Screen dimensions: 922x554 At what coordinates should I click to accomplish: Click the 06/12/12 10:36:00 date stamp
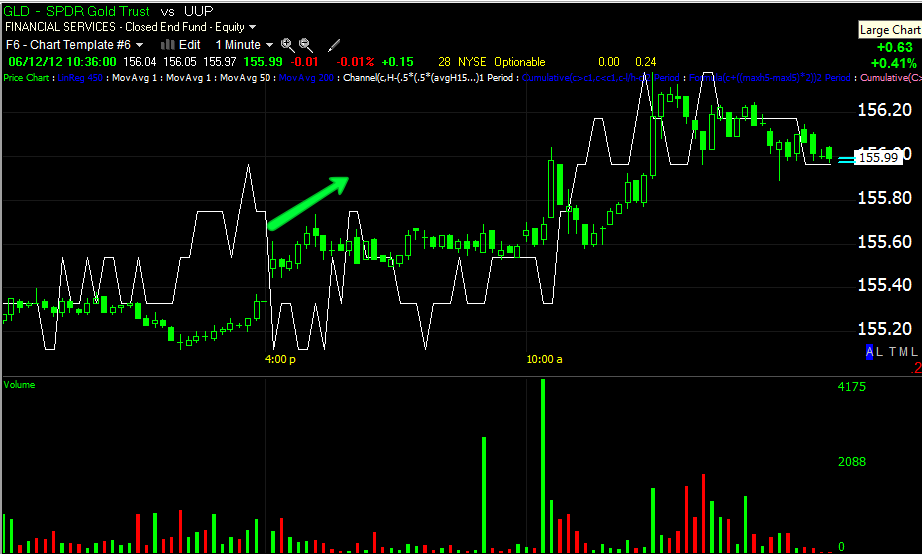pos(62,62)
